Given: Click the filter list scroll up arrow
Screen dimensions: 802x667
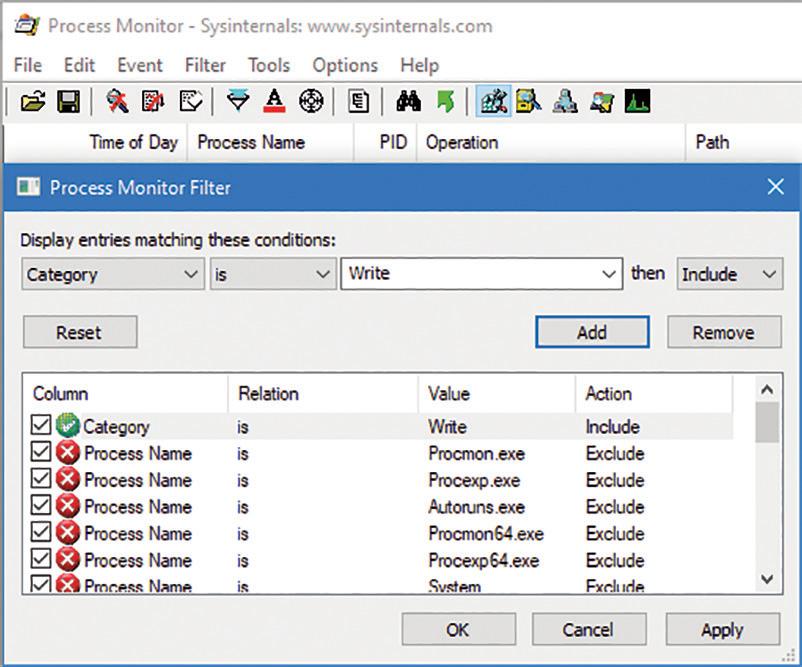Looking at the screenshot, I should tap(767, 390).
